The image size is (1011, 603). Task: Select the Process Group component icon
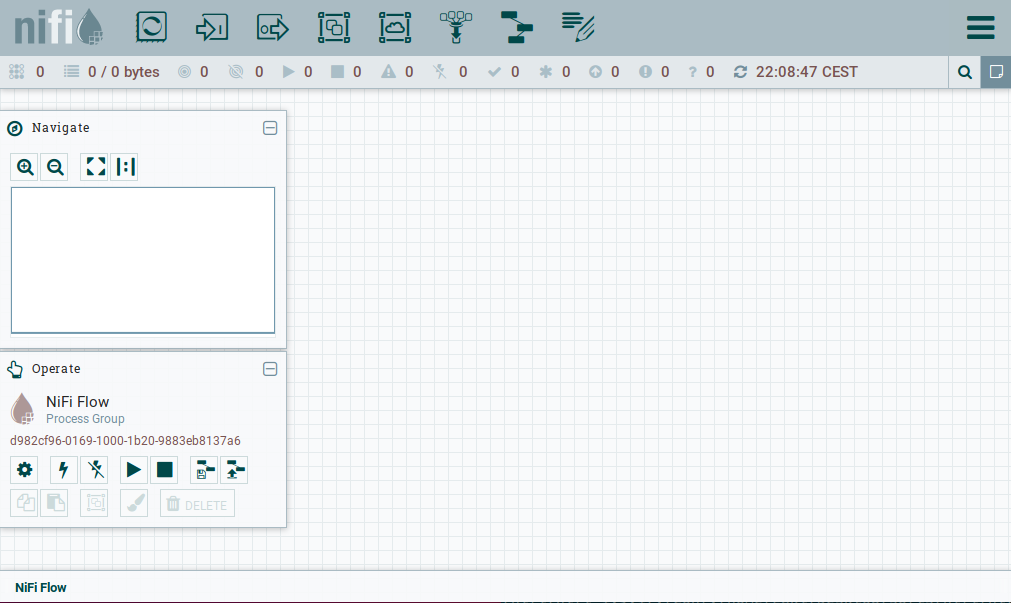point(334,28)
